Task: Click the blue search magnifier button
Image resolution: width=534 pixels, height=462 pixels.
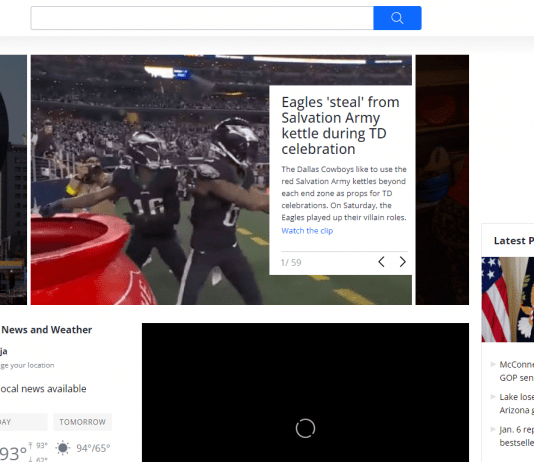Action: [x=397, y=18]
